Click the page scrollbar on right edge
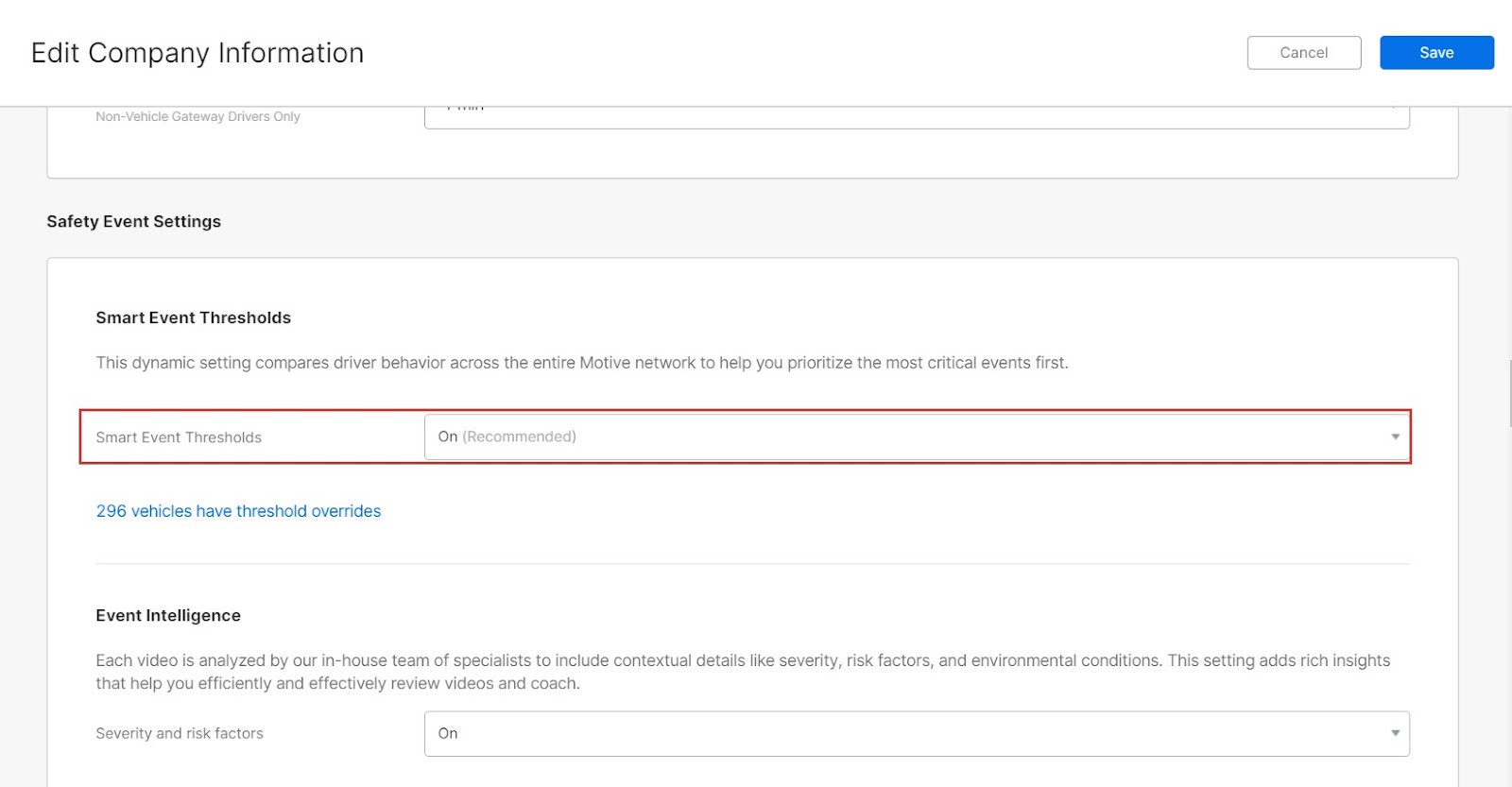Image resolution: width=1512 pixels, height=787 pixels. (x=1509, y=392)
